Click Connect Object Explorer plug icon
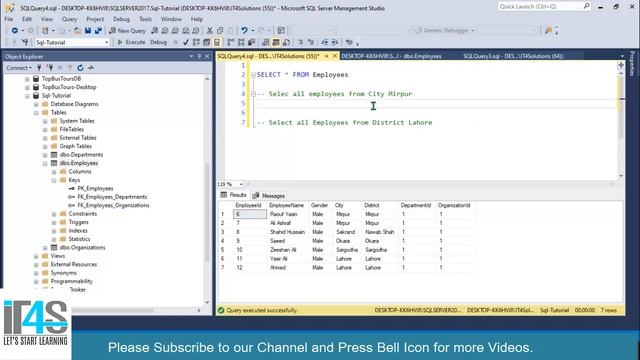Screen dimensions: 640x360 40,68
